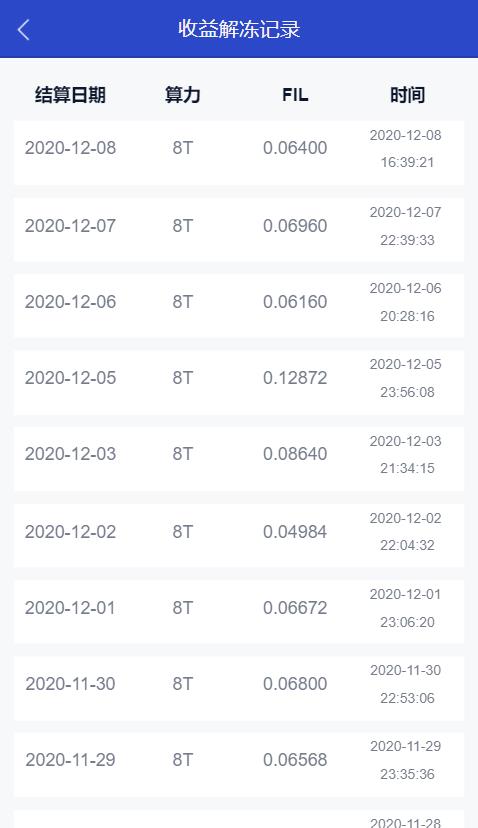
Task: Open the 2020-11-29 record row
Action: coord(239,764)
